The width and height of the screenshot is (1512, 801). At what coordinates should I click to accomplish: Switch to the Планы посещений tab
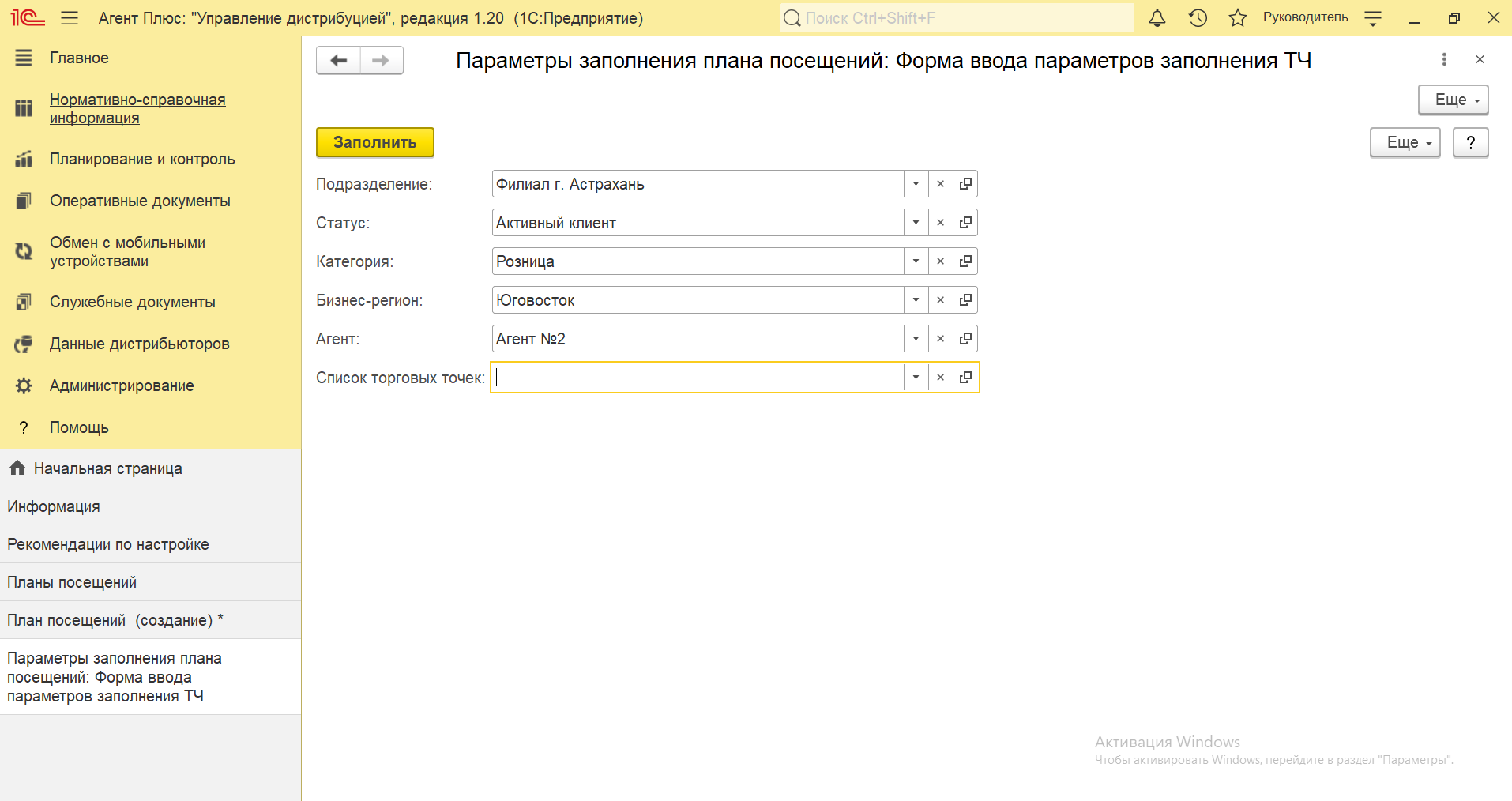pyautogui.click(x=150, y=582)
